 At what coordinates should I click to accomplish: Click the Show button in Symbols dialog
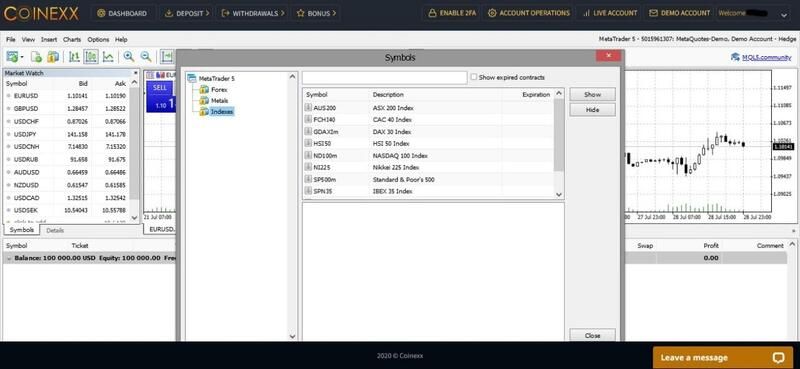(592, 94)
